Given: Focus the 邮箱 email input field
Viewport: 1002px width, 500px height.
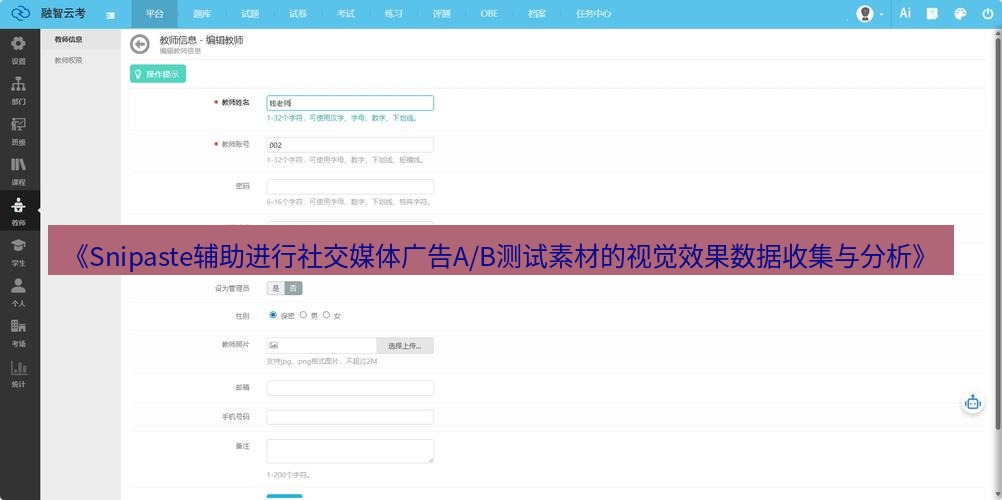Looking at the screenshot, I should pyautogui.click(x=350, y=388).
